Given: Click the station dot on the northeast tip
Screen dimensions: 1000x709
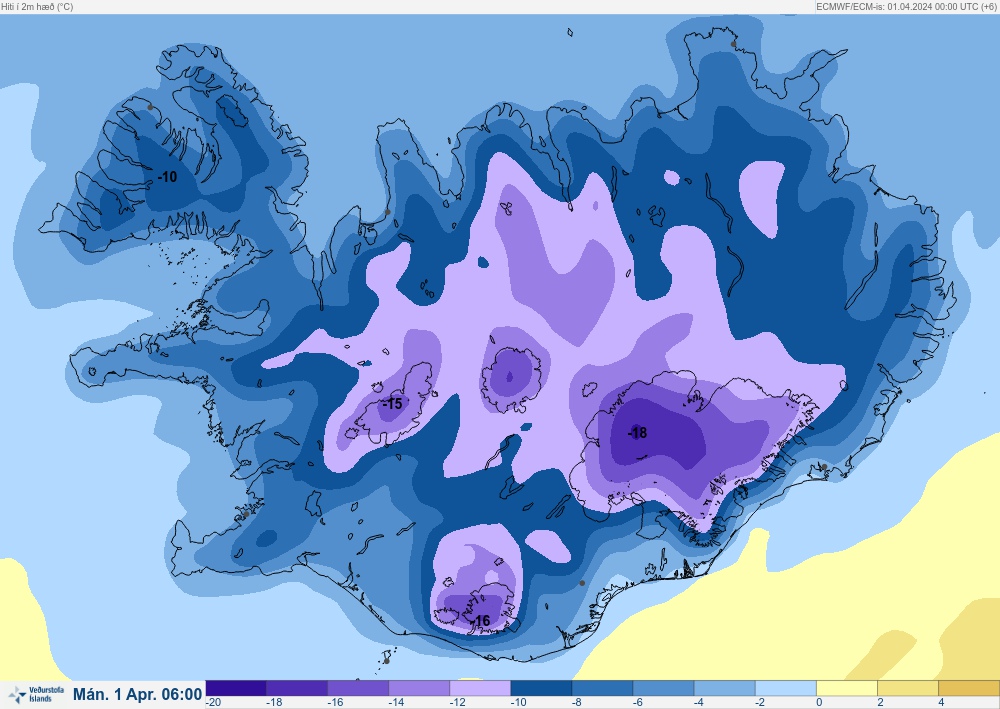Looking at the screenshot, I should [x=733, y=44].
